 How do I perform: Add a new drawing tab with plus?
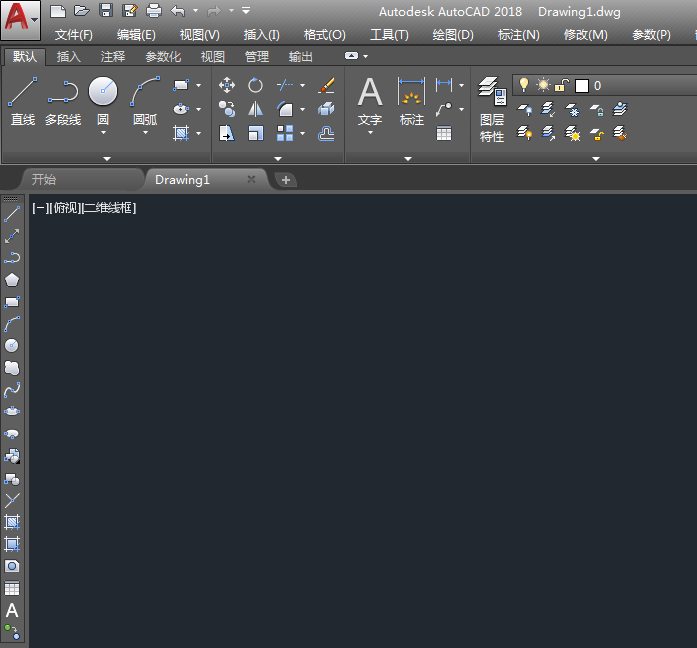(286, 180)
